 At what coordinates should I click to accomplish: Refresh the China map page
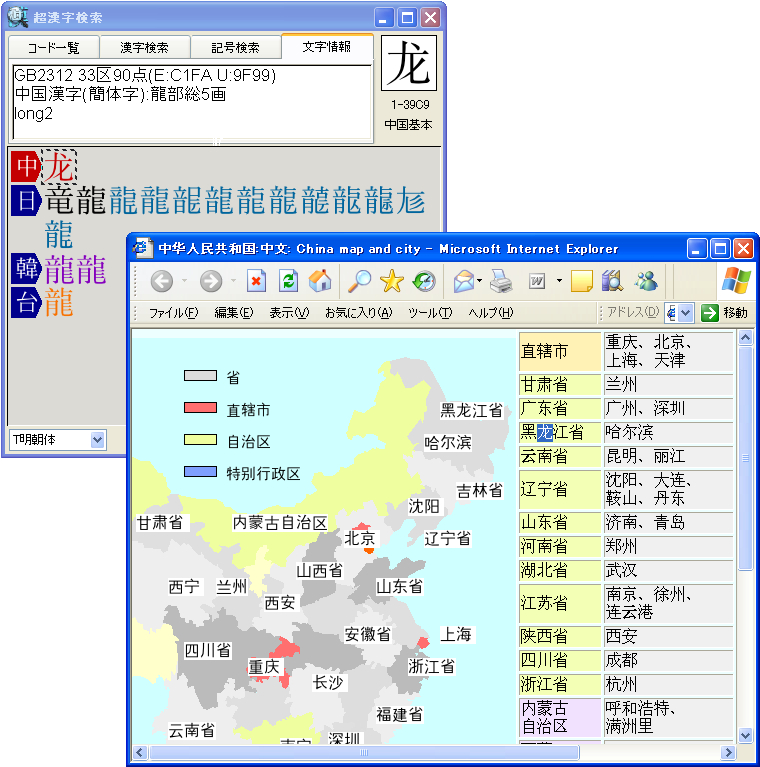288,281
